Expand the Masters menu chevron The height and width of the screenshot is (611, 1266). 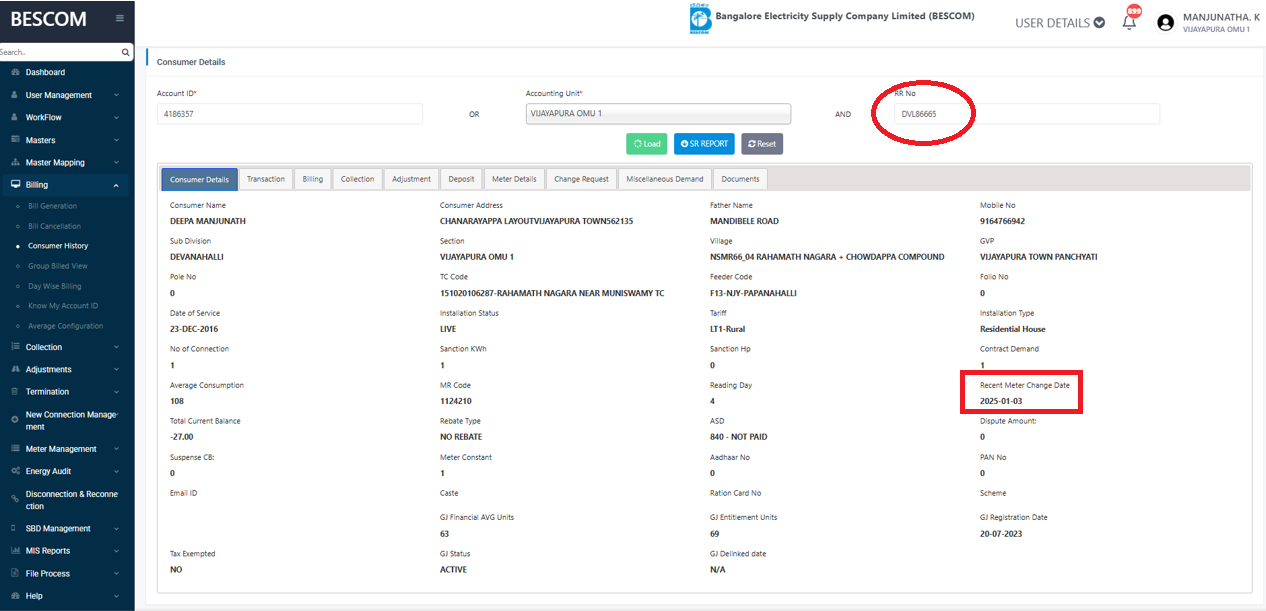pos(117,140)
